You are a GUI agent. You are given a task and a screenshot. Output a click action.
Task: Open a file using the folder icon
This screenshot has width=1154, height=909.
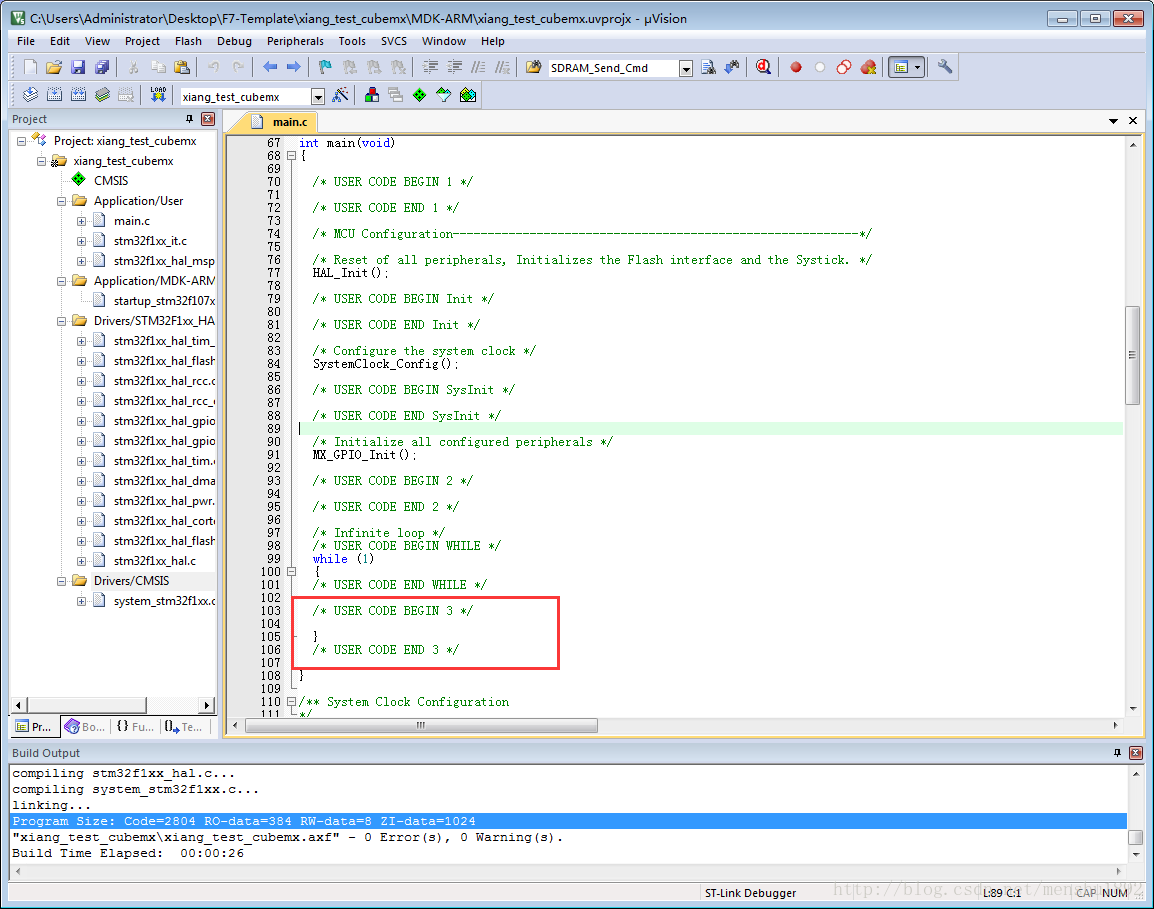click(x=54, y=67)
